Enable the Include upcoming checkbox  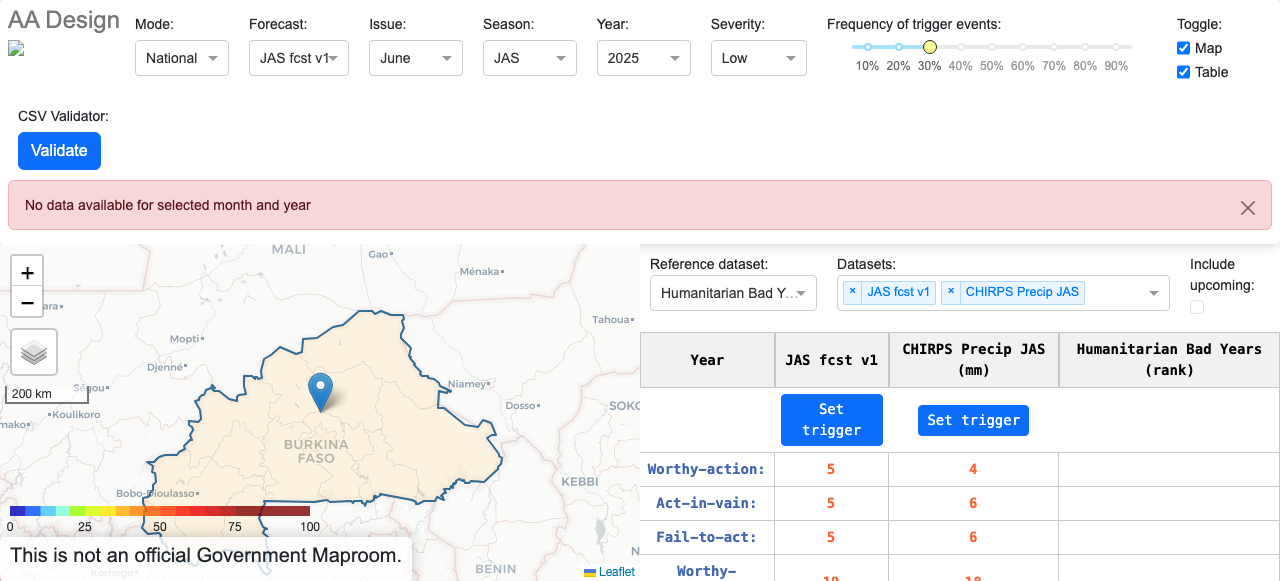click(x=1196, y=307)
